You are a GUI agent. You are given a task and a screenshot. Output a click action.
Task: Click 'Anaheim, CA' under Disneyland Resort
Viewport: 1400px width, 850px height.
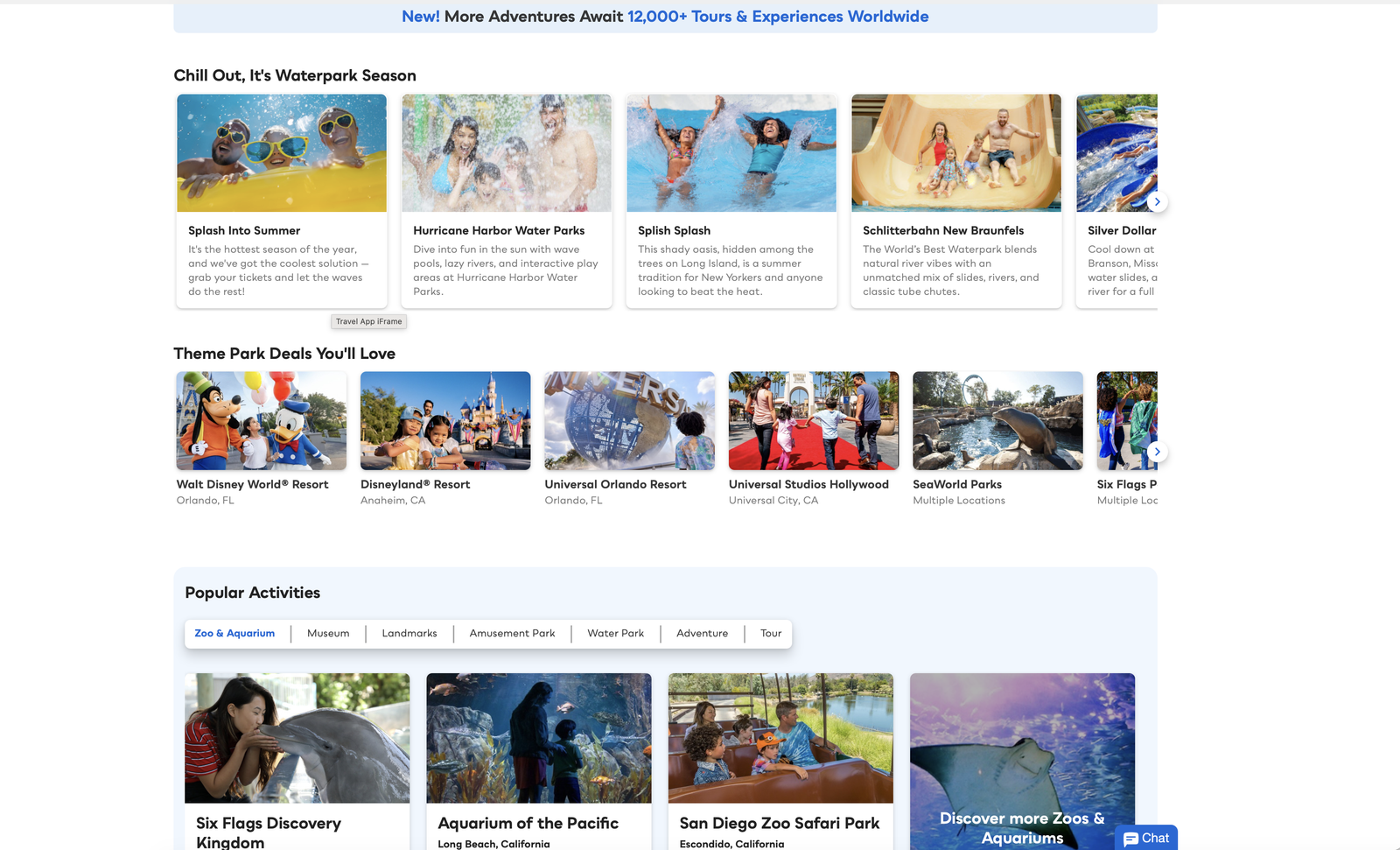393,501
